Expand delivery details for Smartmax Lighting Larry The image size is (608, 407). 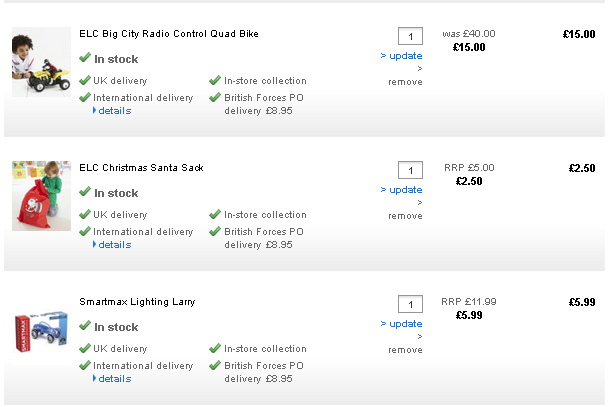pos(114,379)
